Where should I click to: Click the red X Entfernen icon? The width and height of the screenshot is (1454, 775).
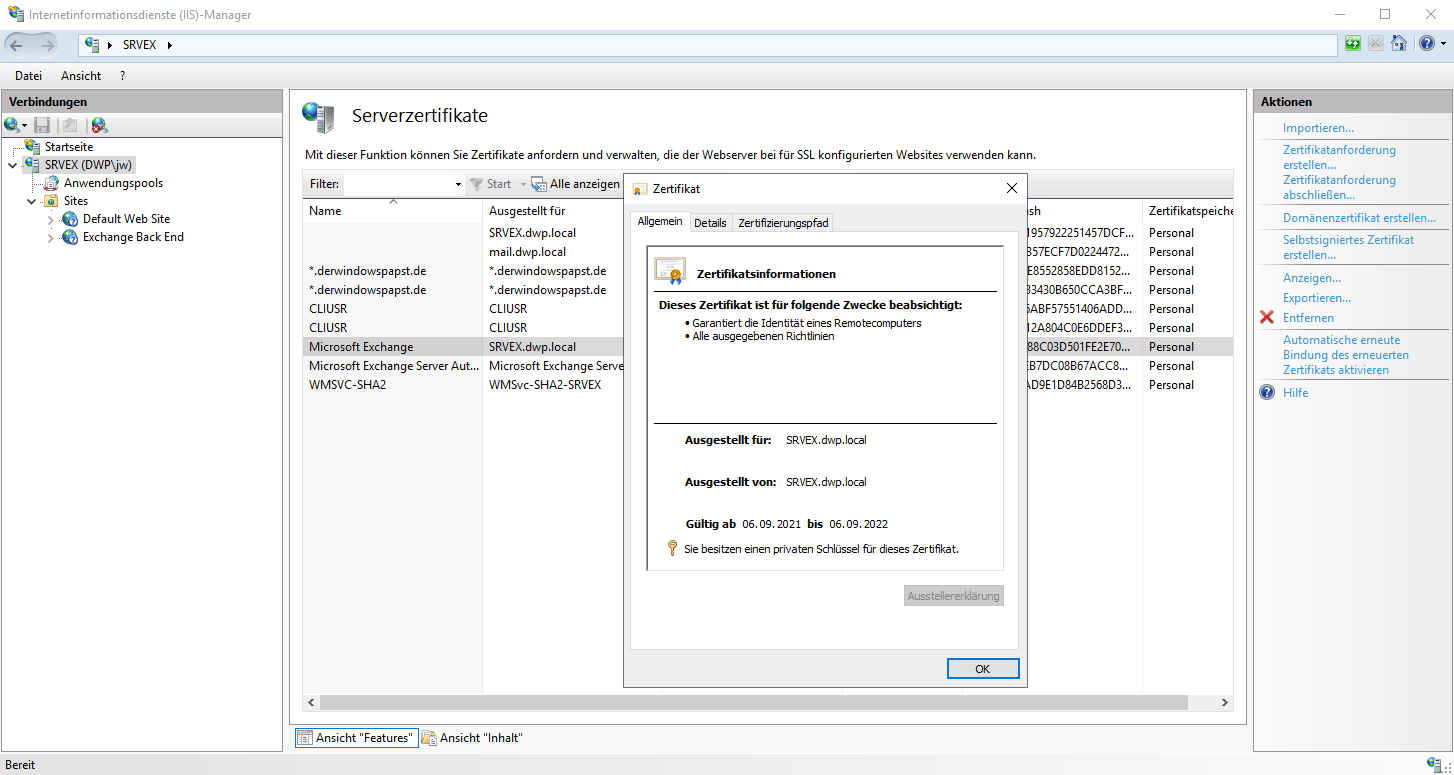(1267, 318)
